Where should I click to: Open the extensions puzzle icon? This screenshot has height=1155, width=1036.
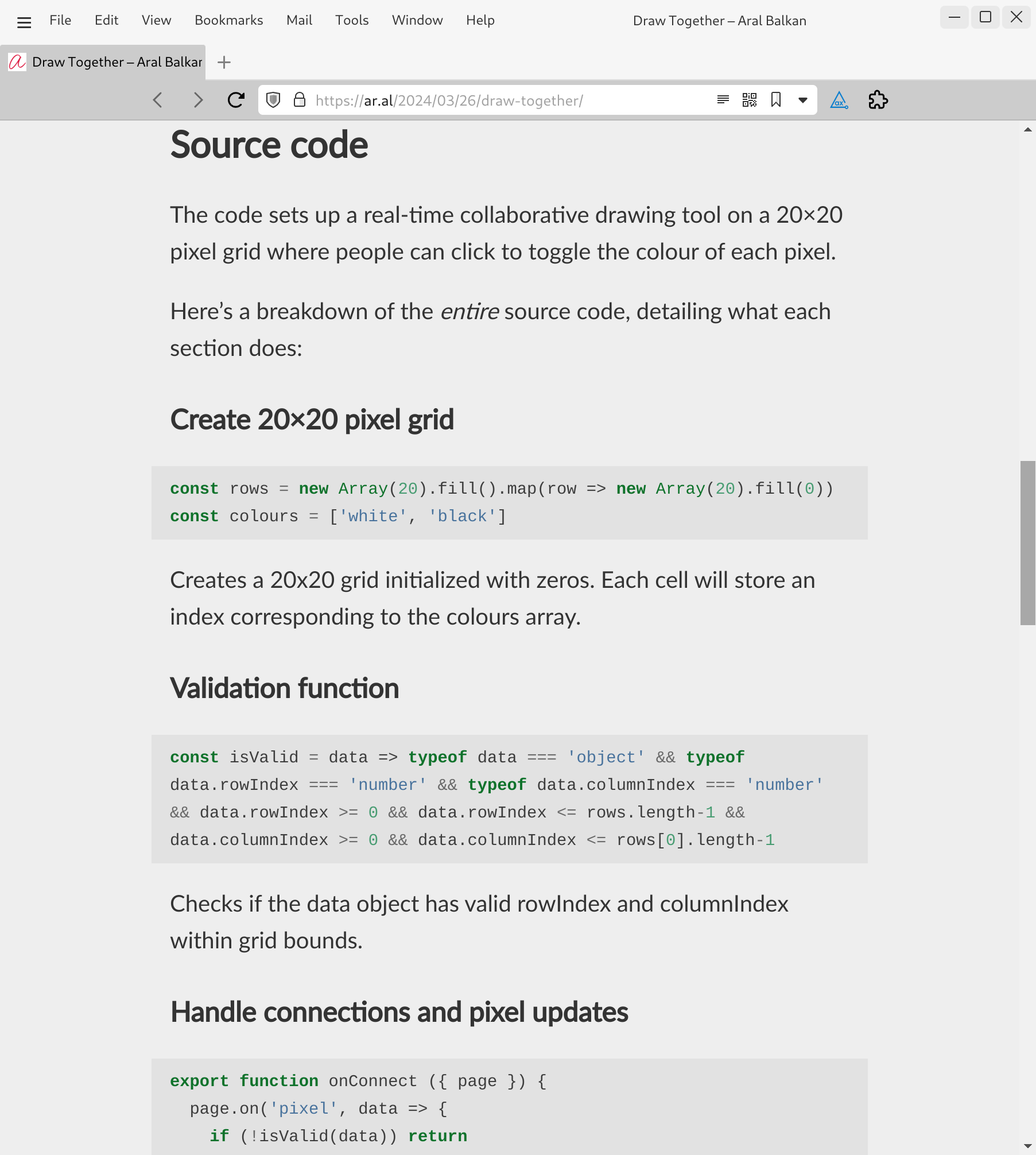[878, 100]
